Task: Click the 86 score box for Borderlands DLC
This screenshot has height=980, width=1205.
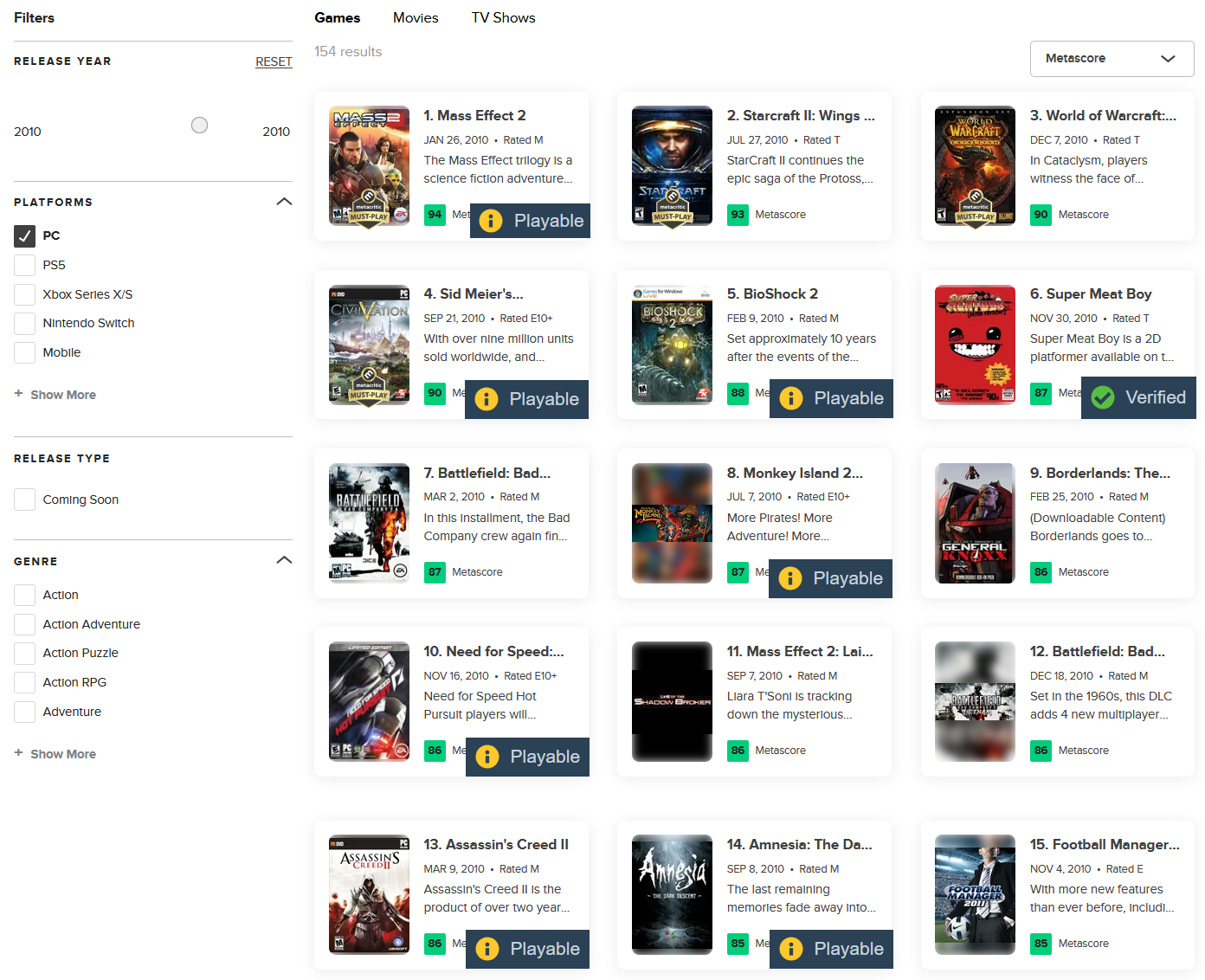Action: pyautogui.click(x=1041, y=572)
